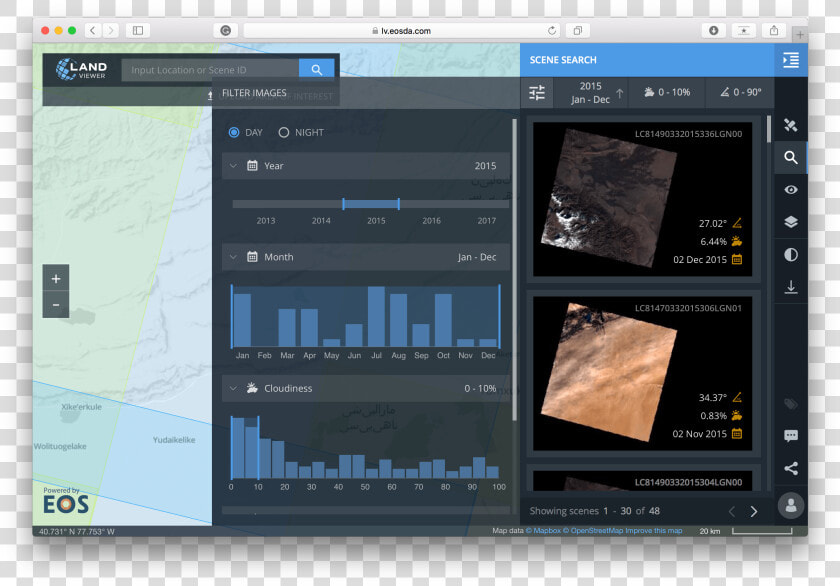
Task: Open the layers stack icon
Action: click(x=791, y=222)
